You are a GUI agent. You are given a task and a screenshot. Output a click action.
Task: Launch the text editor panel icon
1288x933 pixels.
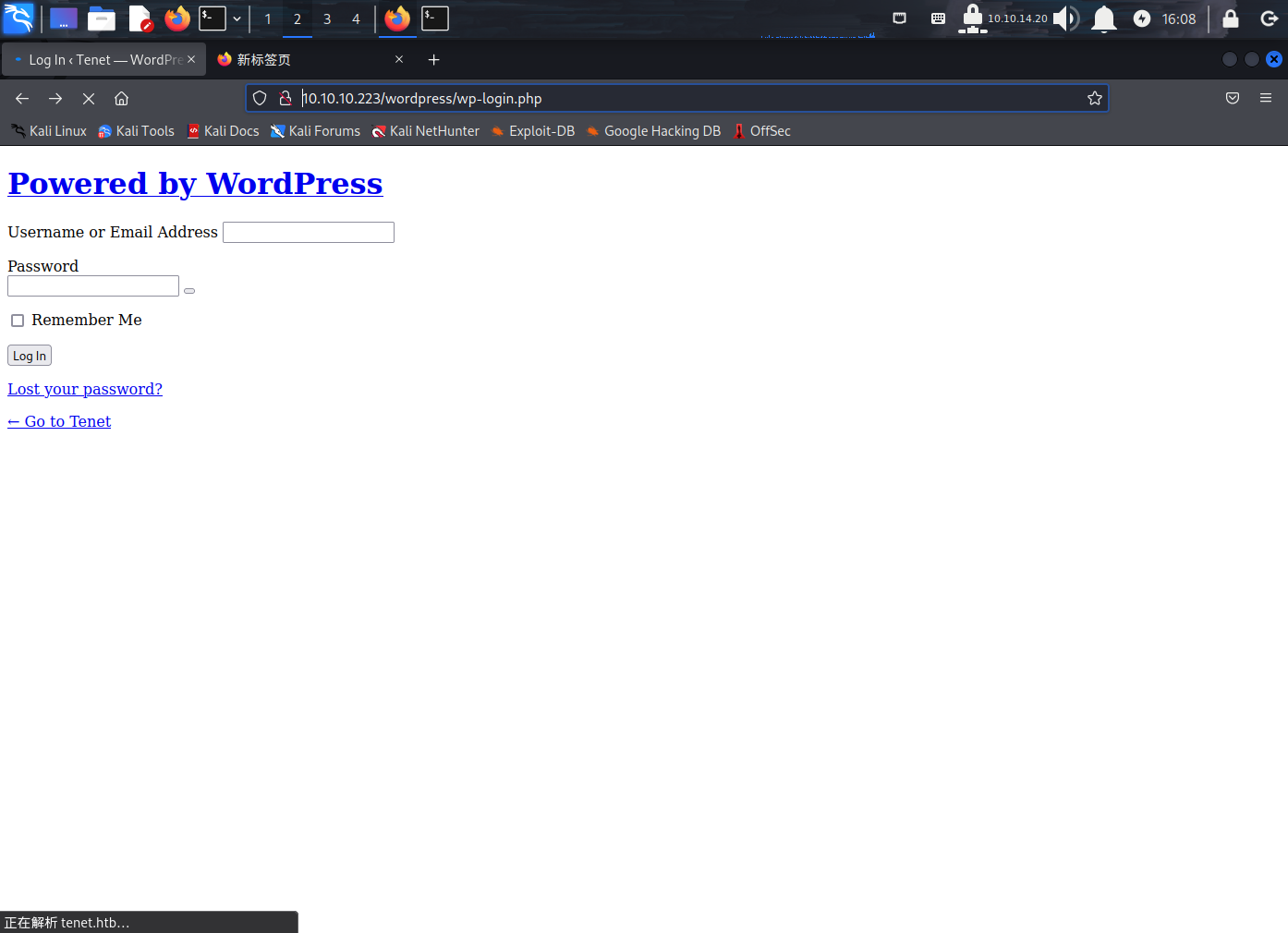coord(140,18)
